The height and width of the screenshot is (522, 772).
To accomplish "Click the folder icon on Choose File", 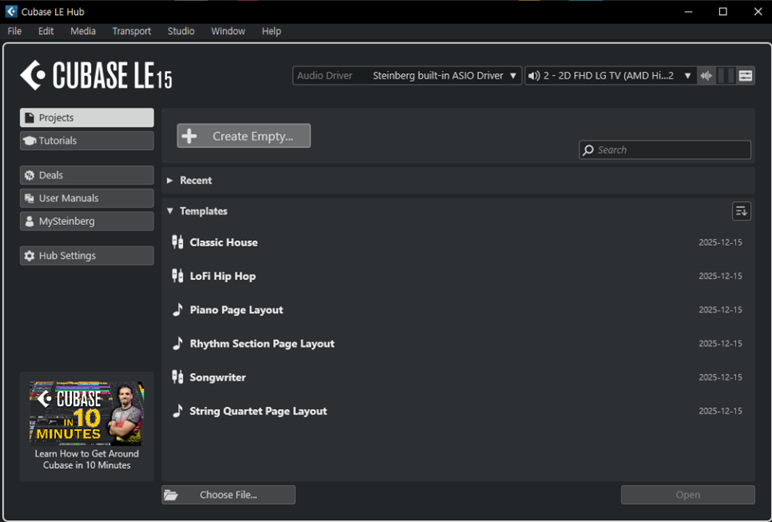I will pos(171,495).
